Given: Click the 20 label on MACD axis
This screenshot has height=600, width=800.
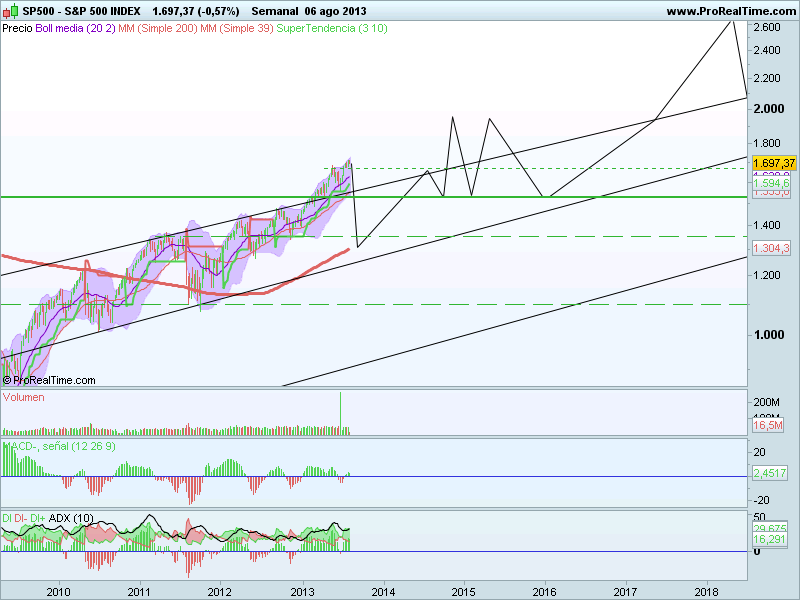Looking at the screenshot, I should pyautogui.click(x=759, y=452).
